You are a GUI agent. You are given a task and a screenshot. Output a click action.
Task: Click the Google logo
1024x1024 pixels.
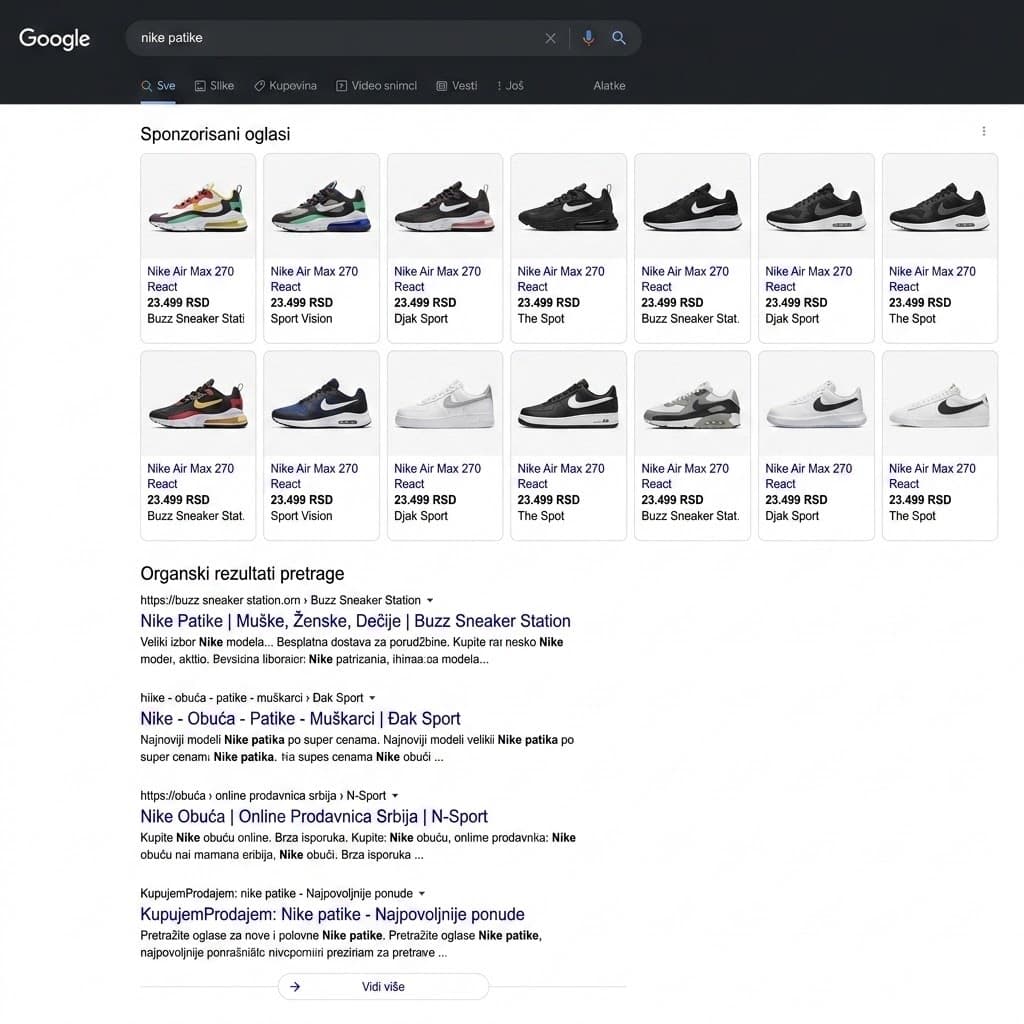[54, 39]
